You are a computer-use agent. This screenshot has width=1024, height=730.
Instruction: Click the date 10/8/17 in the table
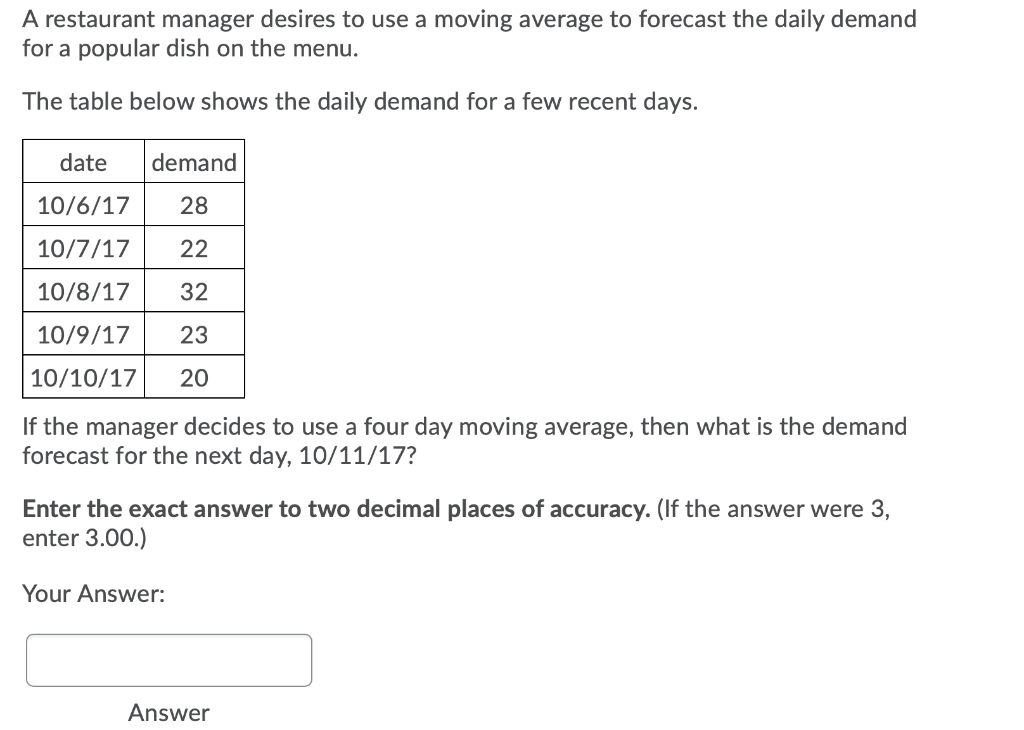[x=82, y=291]
